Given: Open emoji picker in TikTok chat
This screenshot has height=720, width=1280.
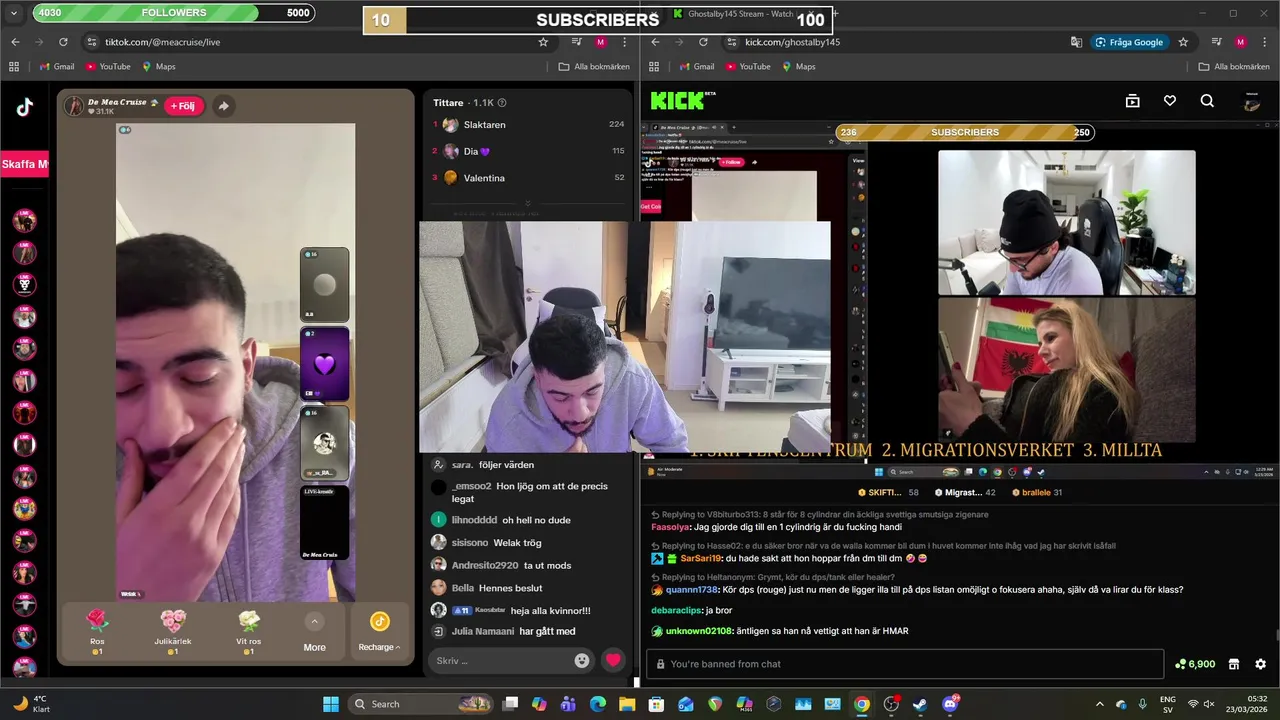Looking at the screenshot, I should (x=582, y=660).
